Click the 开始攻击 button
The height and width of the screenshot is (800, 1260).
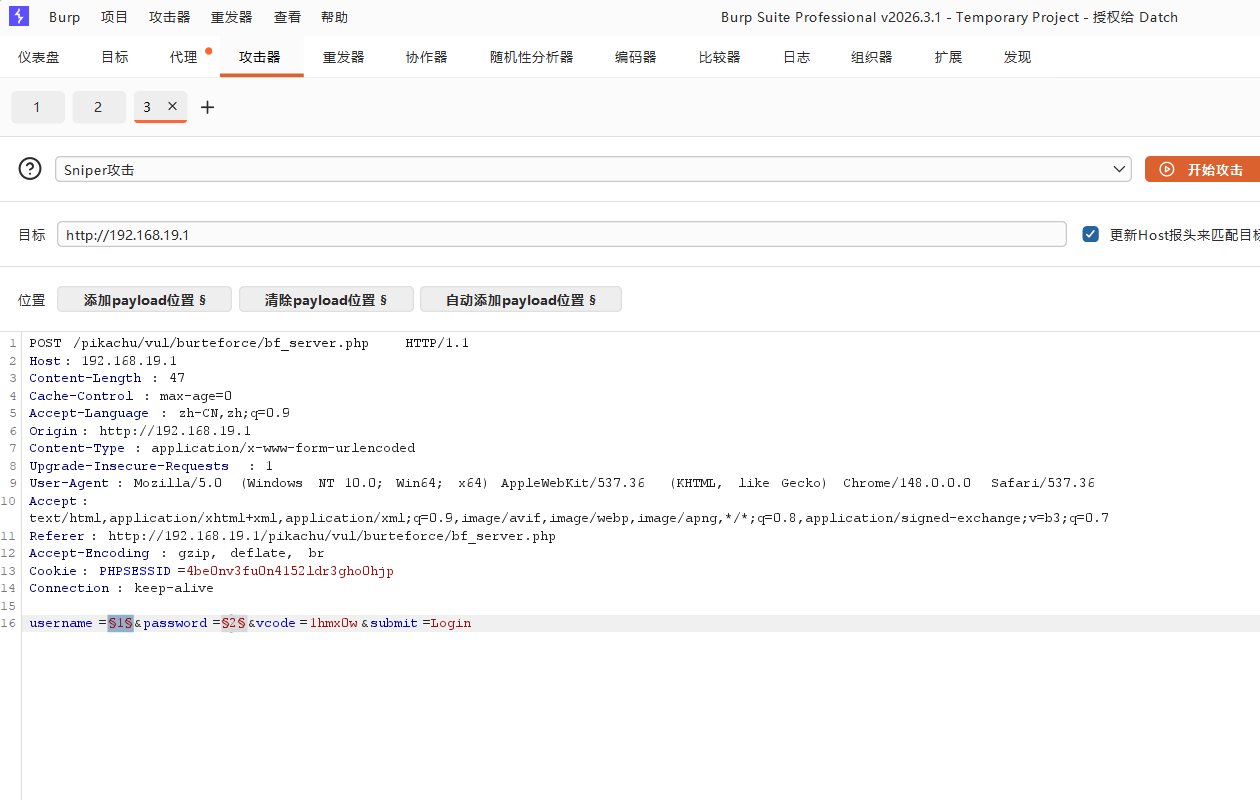(1202, 169)
